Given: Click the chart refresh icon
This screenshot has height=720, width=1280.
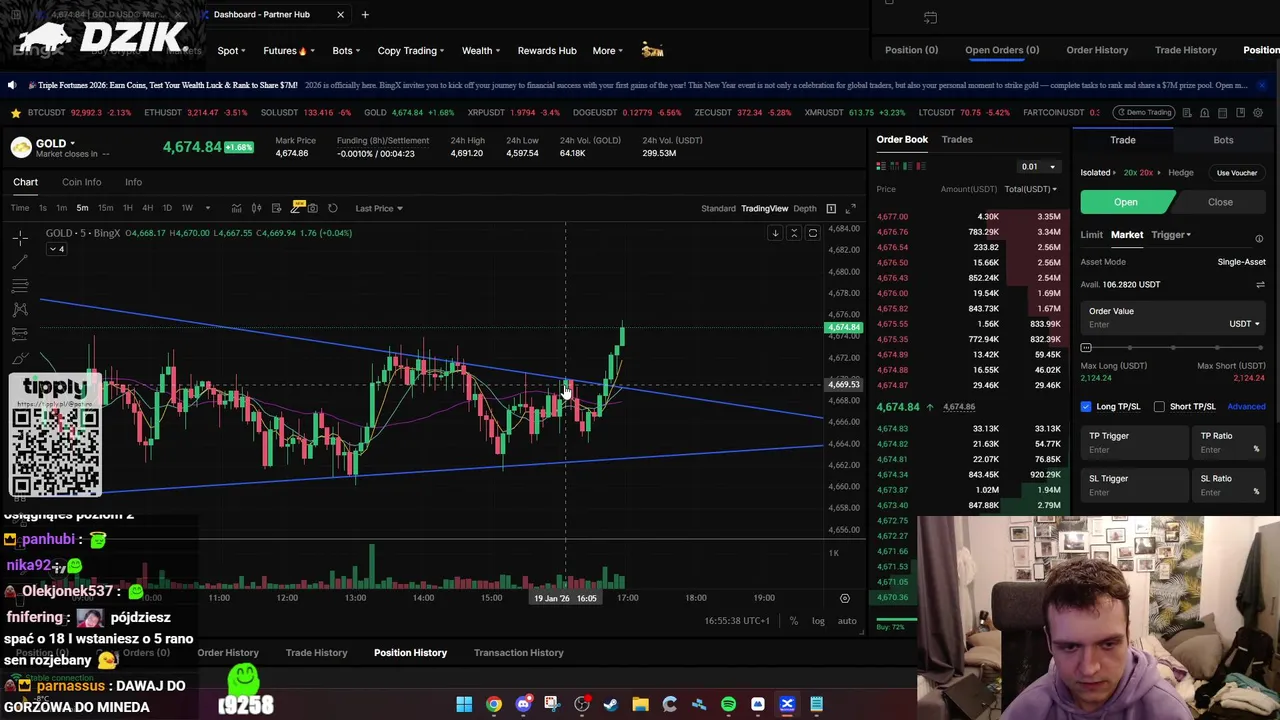Looking at the screenshot, I should [332, 208].
